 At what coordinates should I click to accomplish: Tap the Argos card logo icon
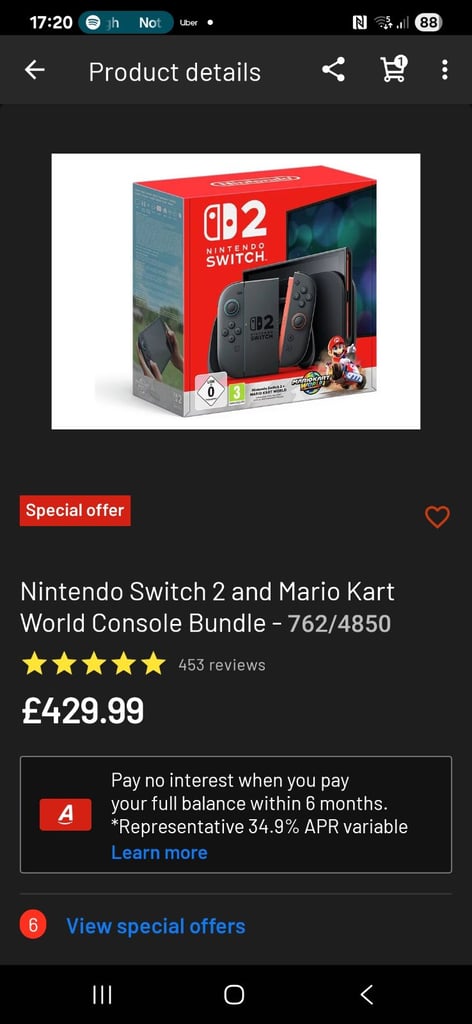65,814
